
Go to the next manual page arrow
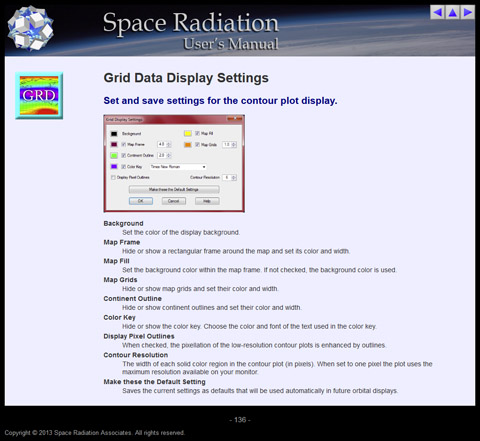[468, 12]
